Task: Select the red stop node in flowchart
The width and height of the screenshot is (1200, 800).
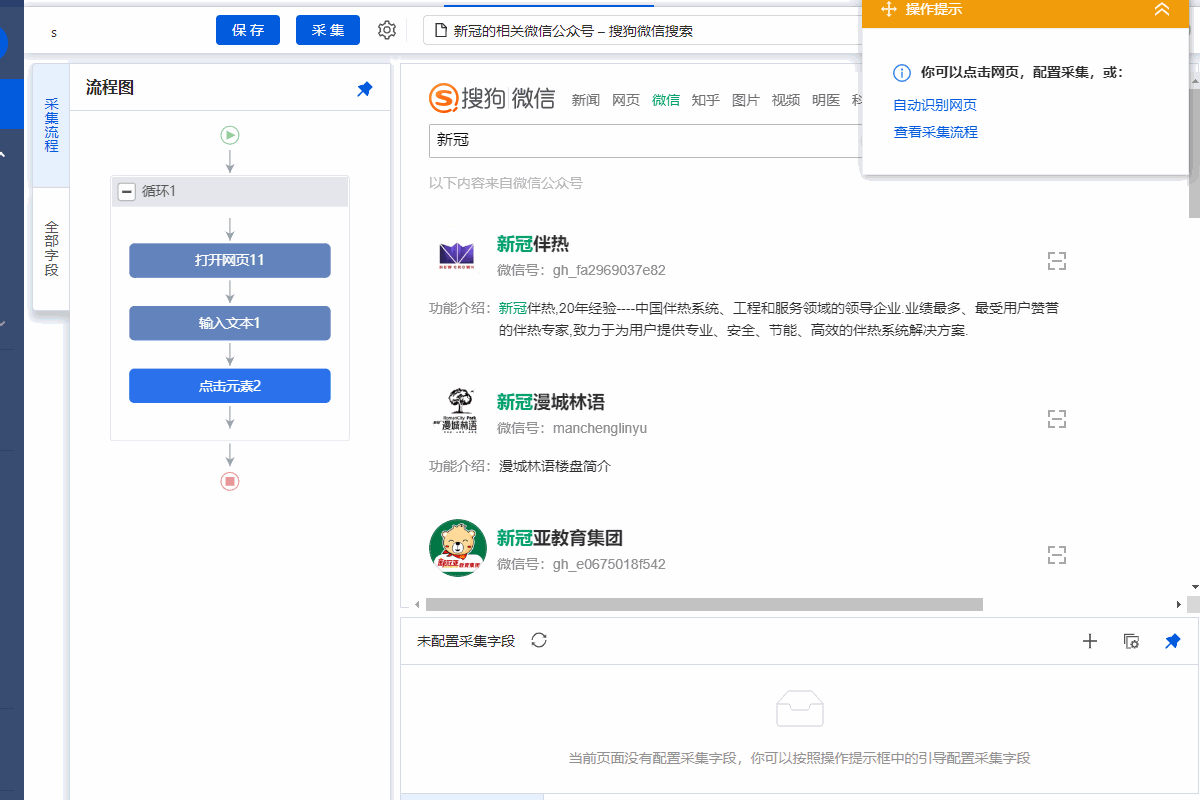Action: coord(230,481)
